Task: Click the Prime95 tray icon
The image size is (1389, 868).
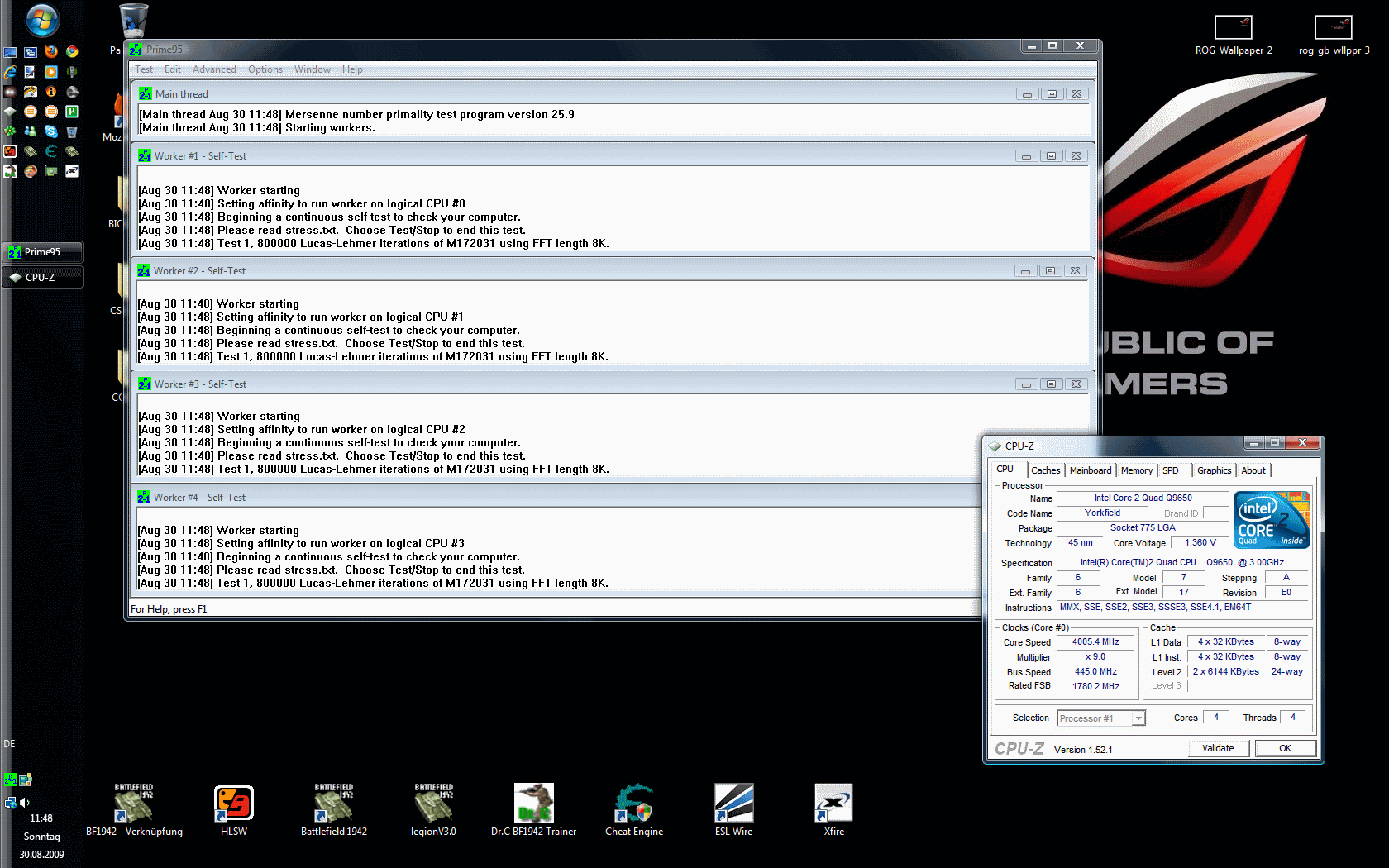Action: click(10, 780)
